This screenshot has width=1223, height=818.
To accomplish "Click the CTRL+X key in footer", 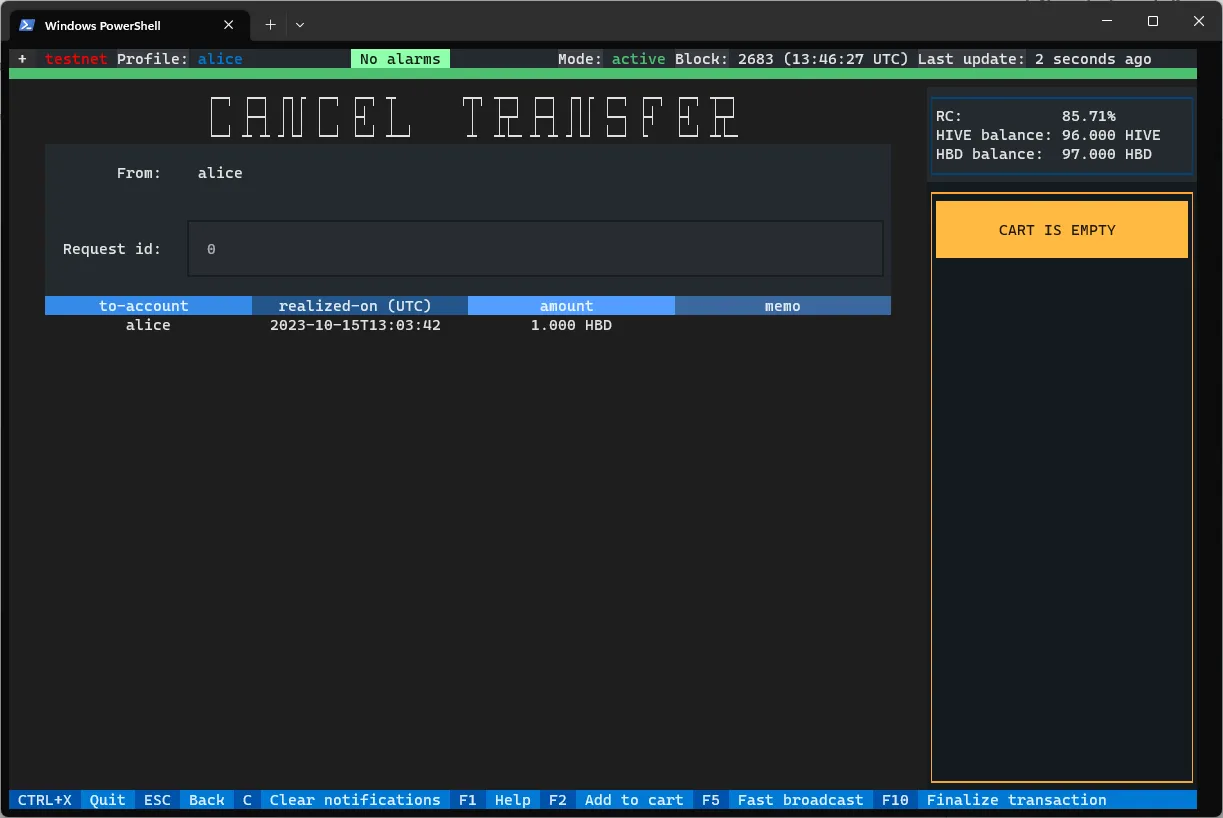I will coord(45,800).
